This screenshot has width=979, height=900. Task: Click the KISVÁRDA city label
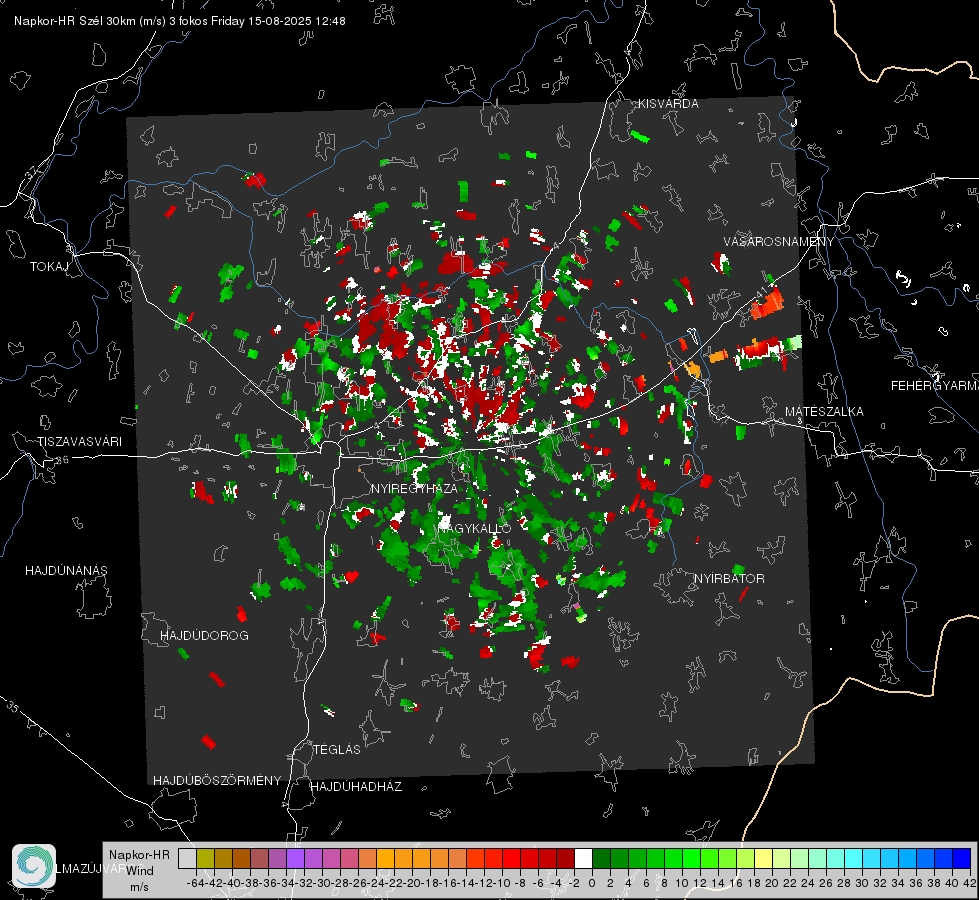[x=668, y=104]
